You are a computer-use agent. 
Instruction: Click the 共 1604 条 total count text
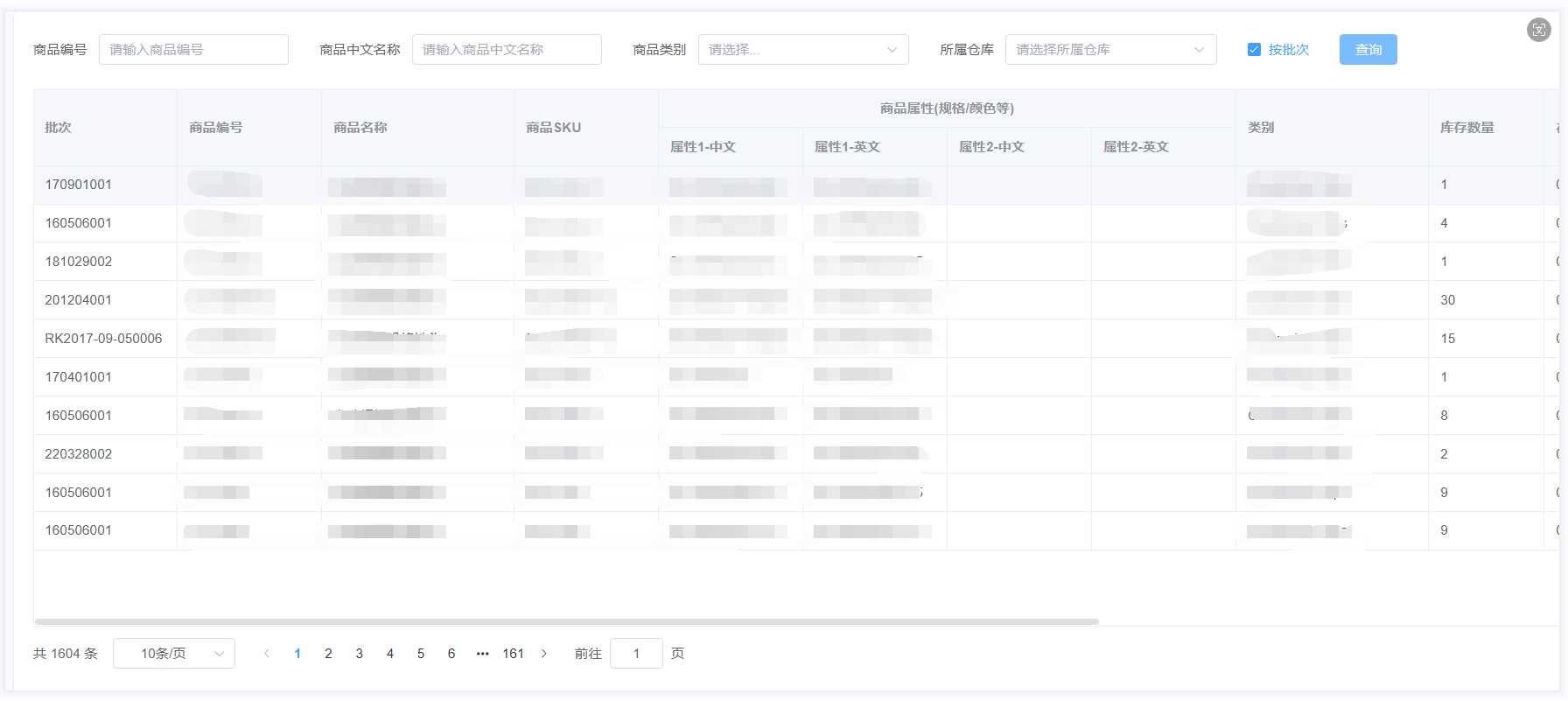coord(66,654)
